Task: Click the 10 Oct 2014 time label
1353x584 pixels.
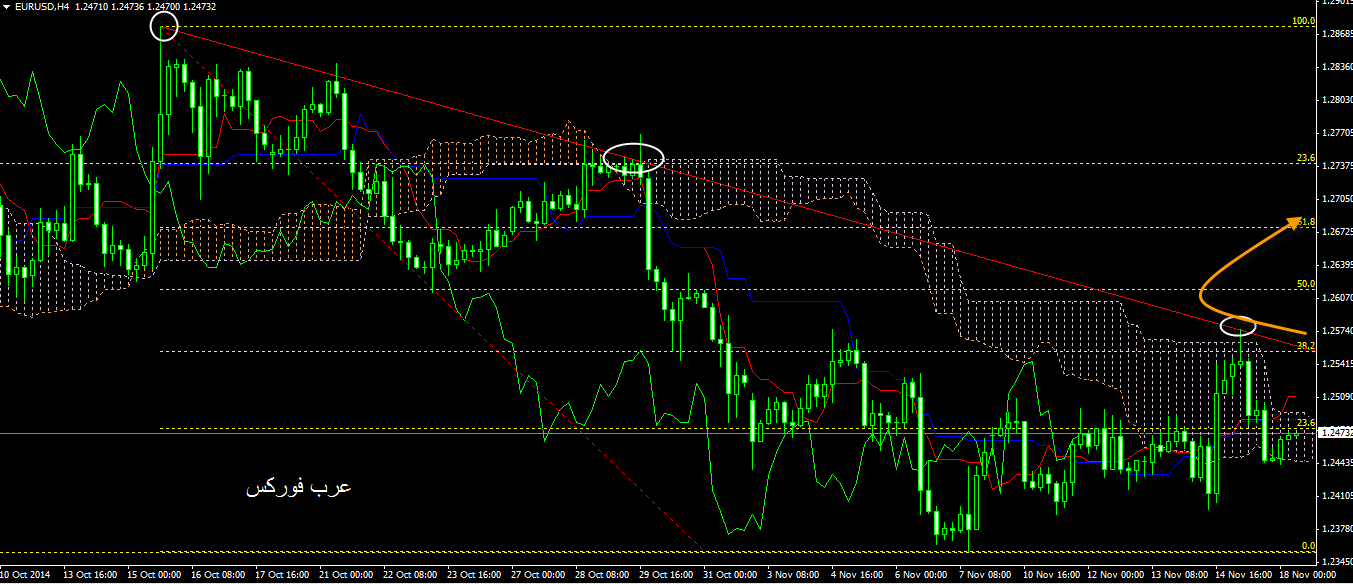Action: [x=23, y=576]
